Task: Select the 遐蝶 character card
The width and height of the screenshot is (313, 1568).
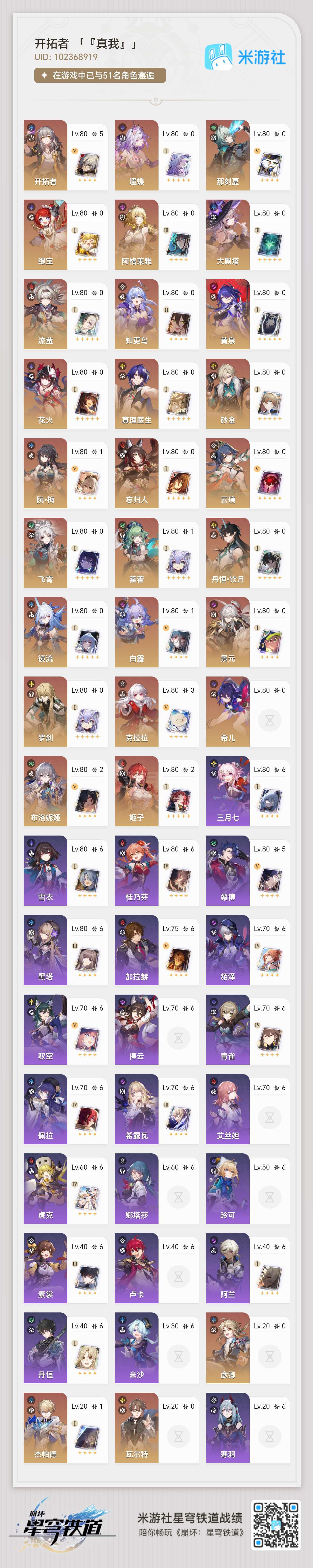Action: pyautogui.click(x=156, y=155)
